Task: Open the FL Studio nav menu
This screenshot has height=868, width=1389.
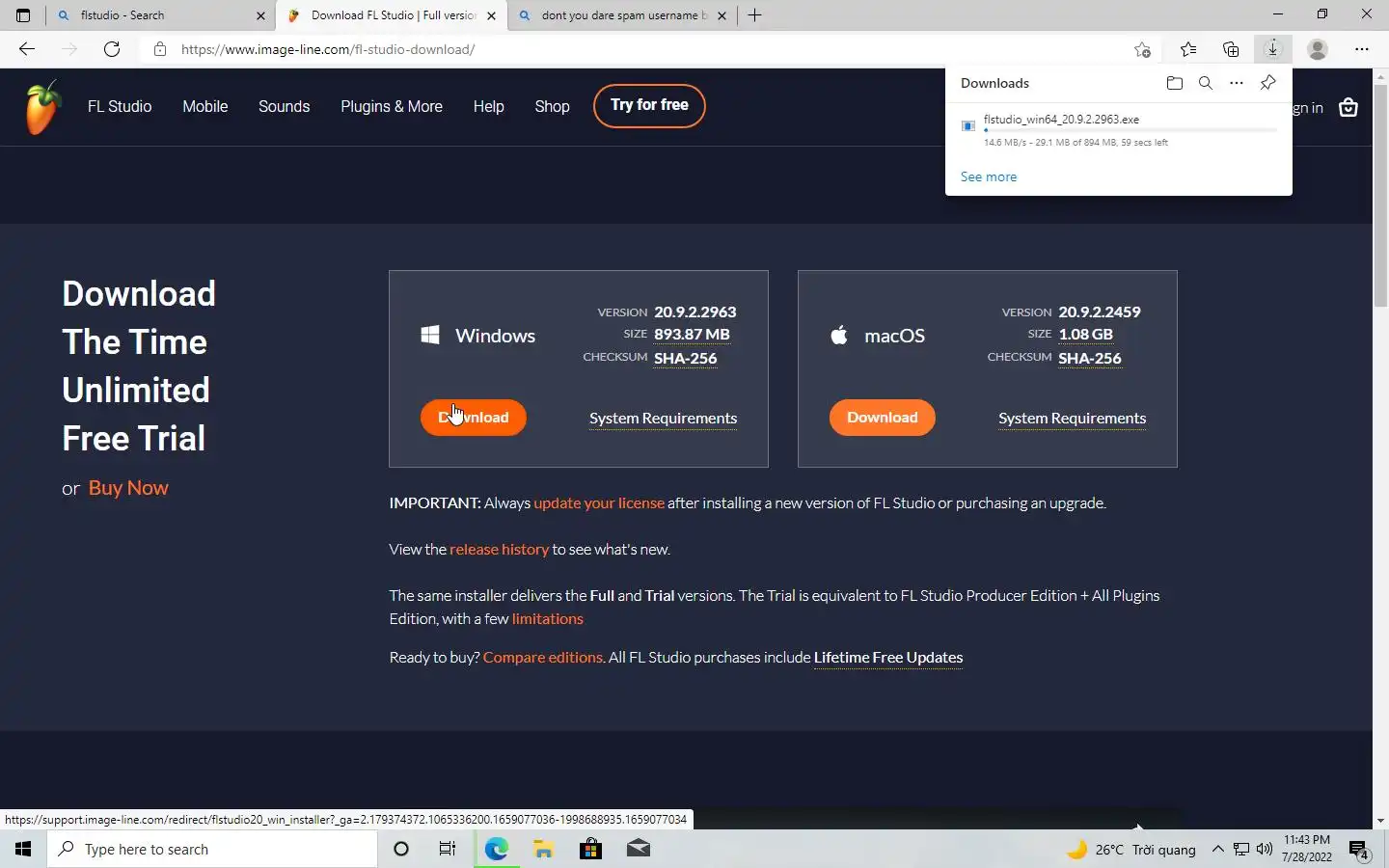Action: 120,106
